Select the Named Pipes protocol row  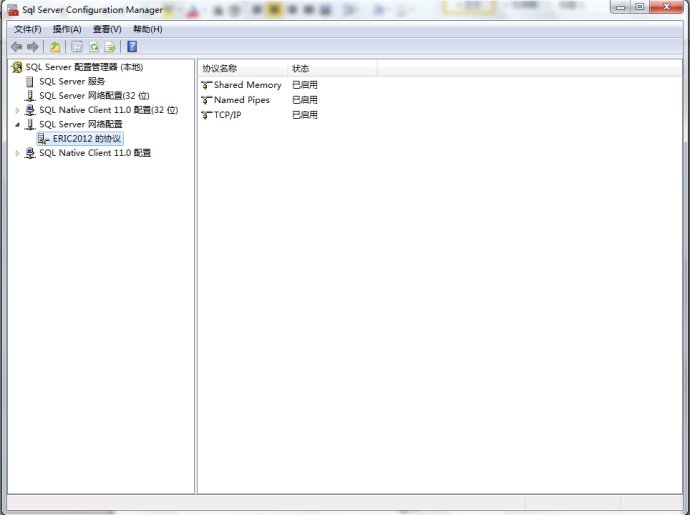tap(242, 100)
